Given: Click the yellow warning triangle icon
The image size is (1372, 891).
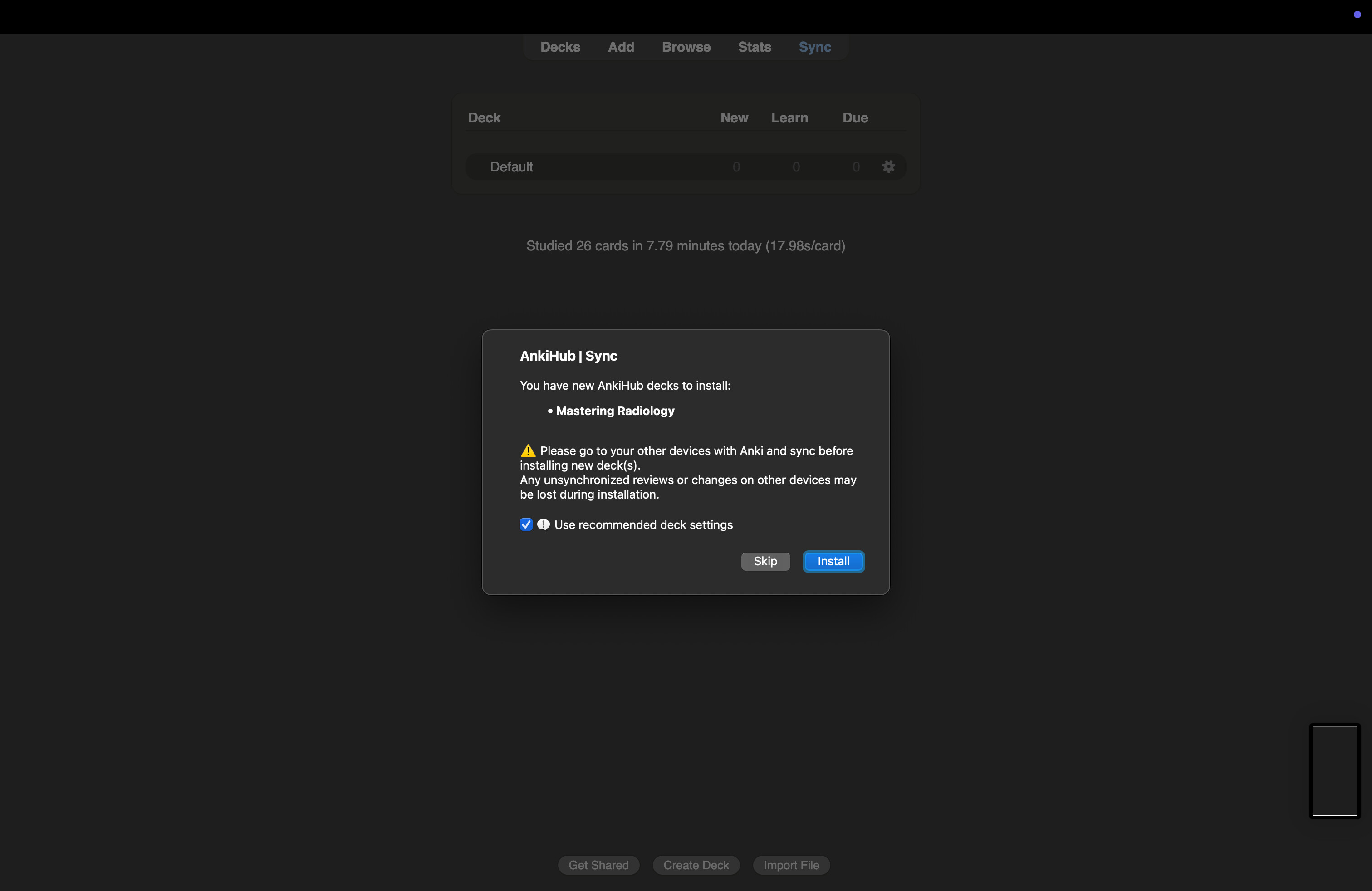Looking at the screenshot, I should [528, 450].
